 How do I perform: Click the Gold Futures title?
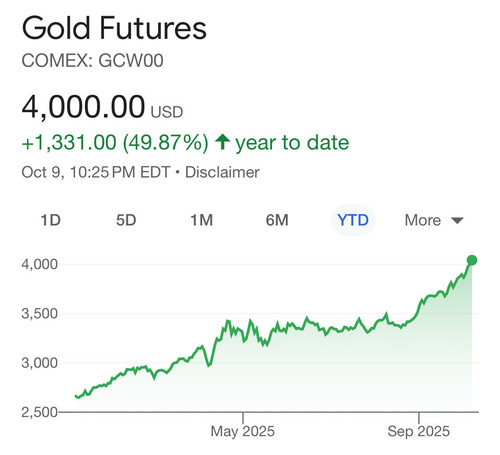point(114,28)
